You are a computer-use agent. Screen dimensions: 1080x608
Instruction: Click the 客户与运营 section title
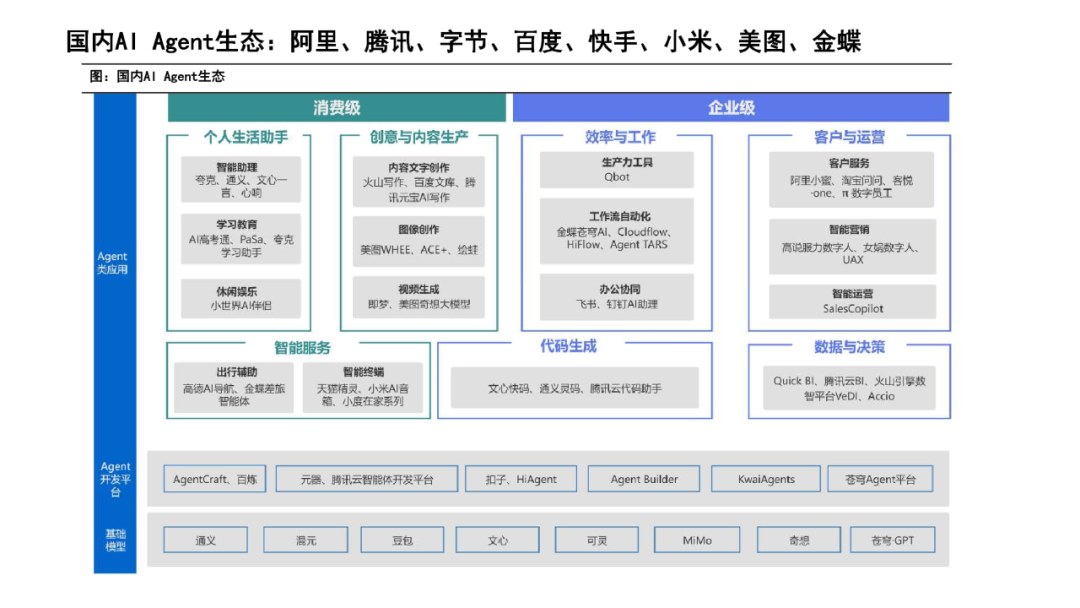pos(849,137)
